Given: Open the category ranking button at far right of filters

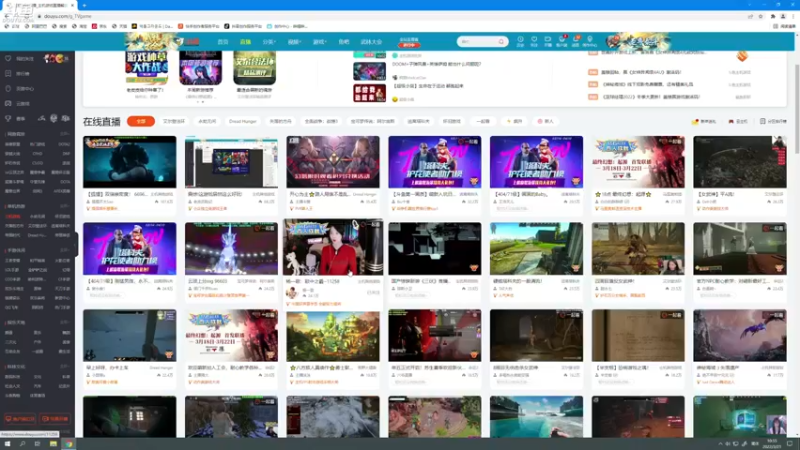Looking at the screenshot, I should 773,121.
